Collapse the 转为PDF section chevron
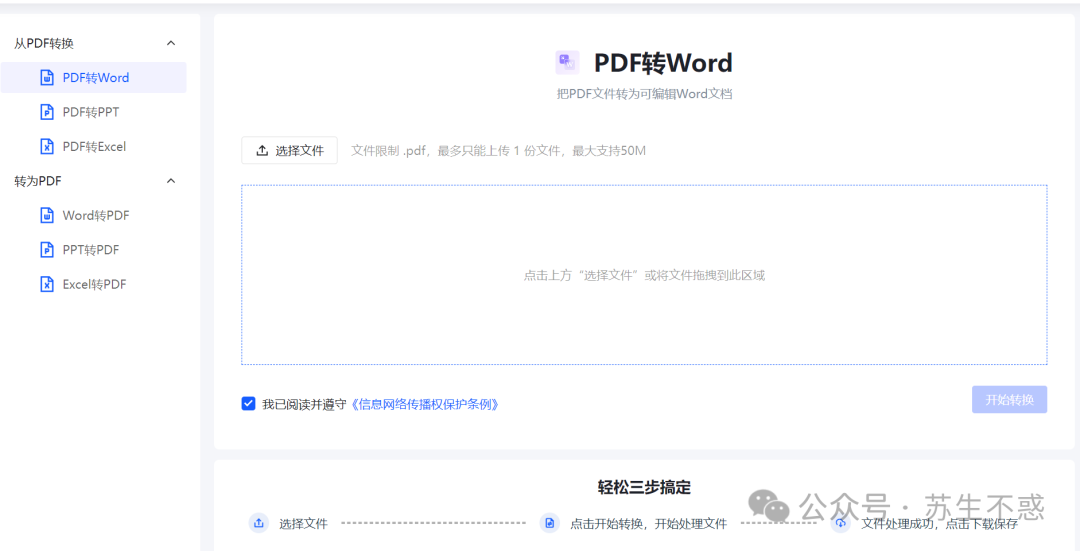Viewport: 1080px width, 551px height. point(172,180)
